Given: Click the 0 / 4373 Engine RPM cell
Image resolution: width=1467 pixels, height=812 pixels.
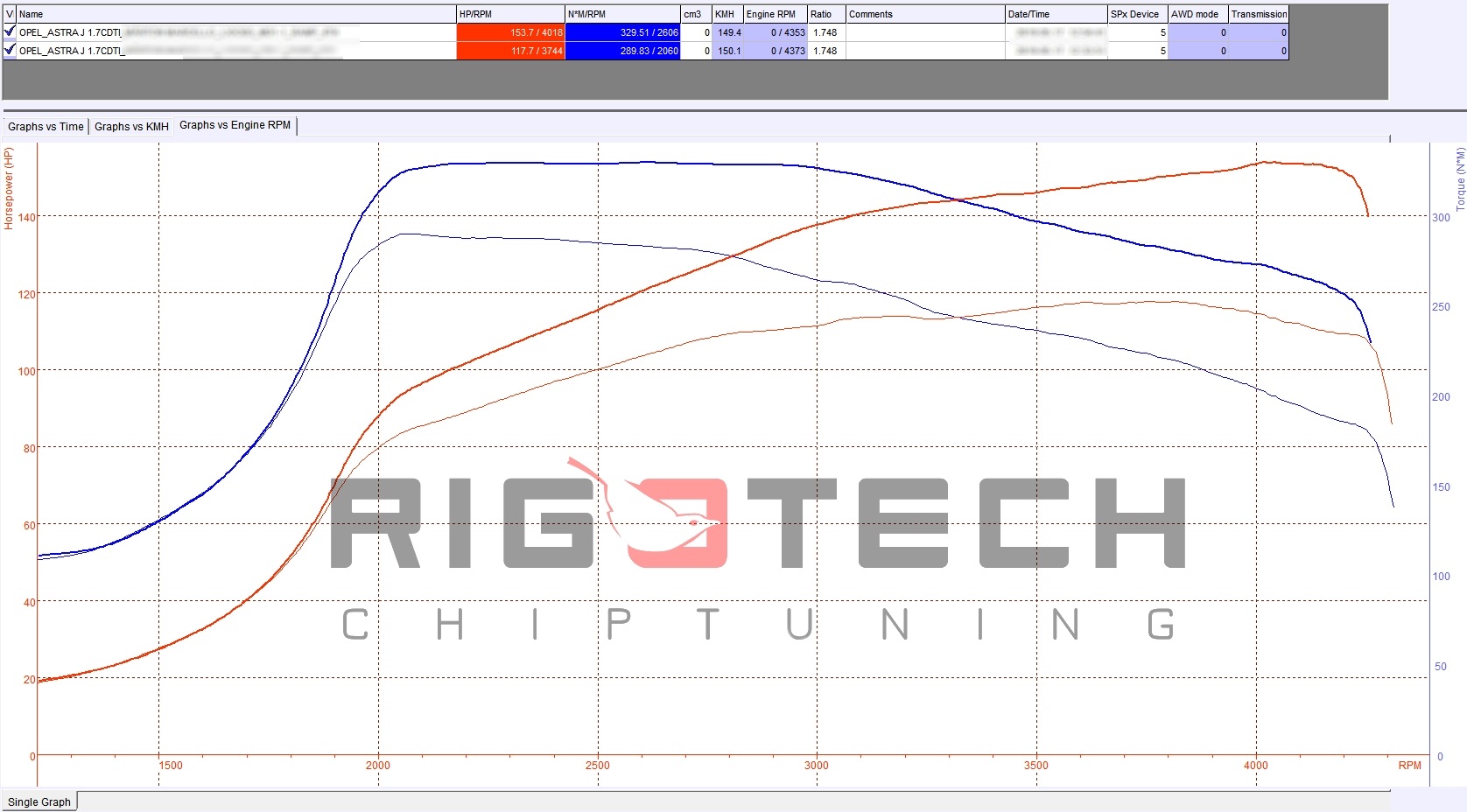Looking at the screenshot, I should point(775,51).
